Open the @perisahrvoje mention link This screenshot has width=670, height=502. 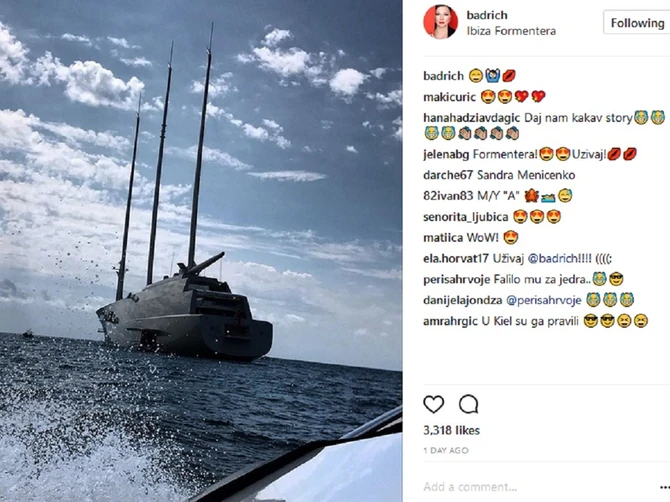[544, 300]
